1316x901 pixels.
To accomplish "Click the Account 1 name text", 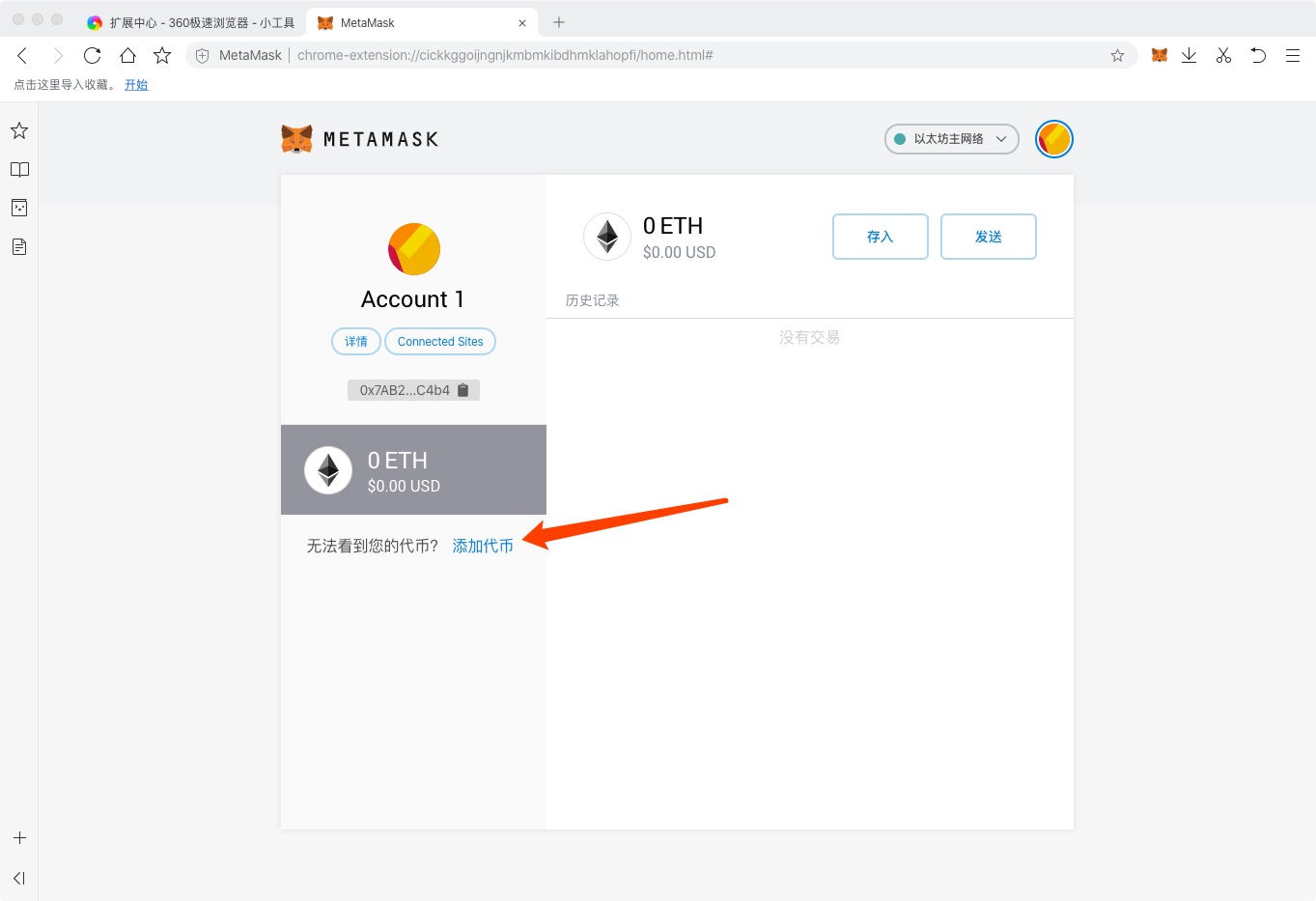I will point(412,299).
